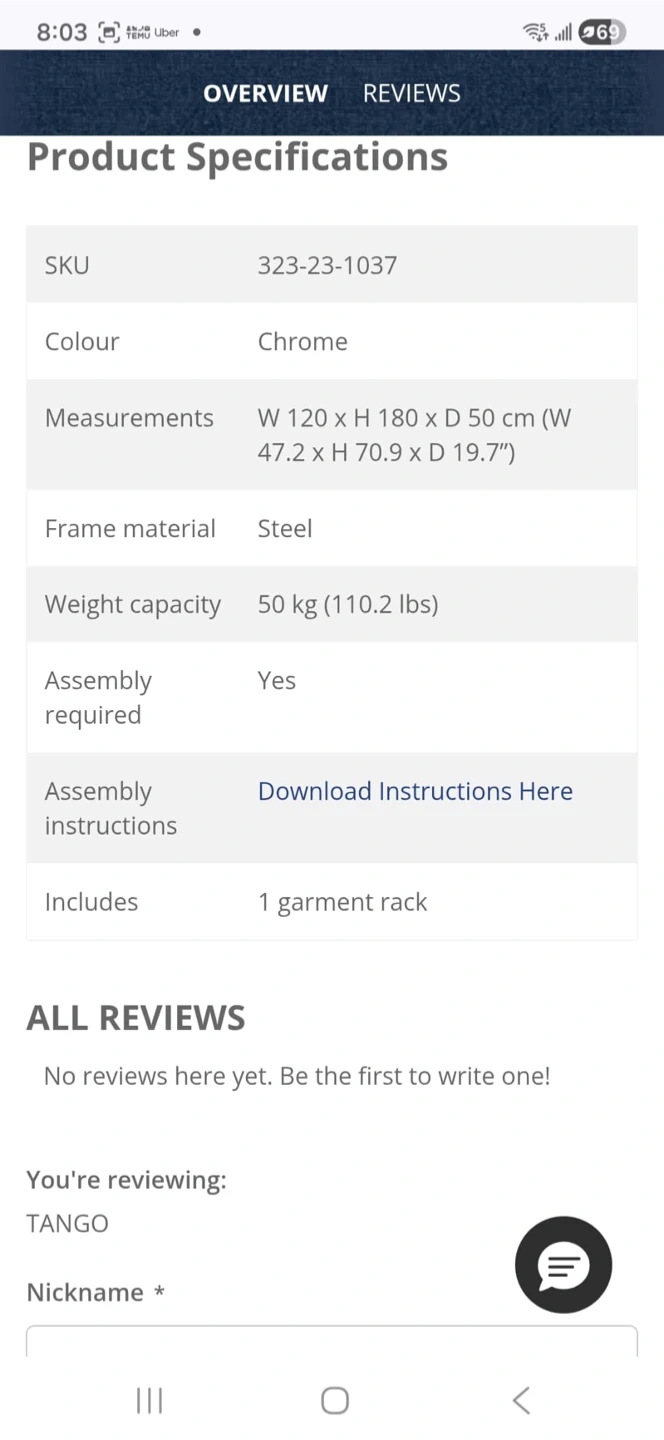Tap the Wi-Fi status icon
The height and width of the screenshot is (1440, 664).
tap(535, 32)
